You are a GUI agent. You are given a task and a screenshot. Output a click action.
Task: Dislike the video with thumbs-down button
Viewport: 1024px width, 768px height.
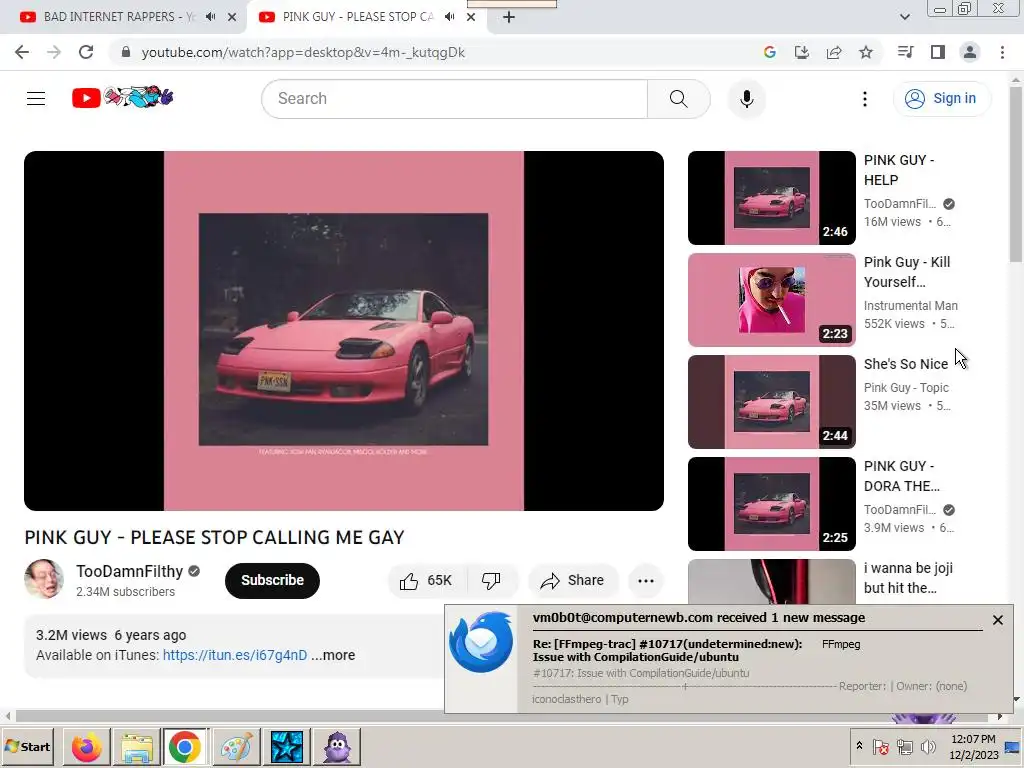pyautogui.click(x=491, y=581)
